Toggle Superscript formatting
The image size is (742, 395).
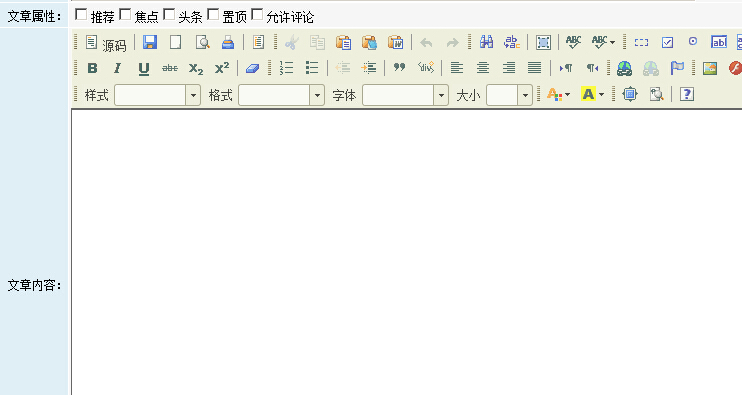tap(222, 68)
